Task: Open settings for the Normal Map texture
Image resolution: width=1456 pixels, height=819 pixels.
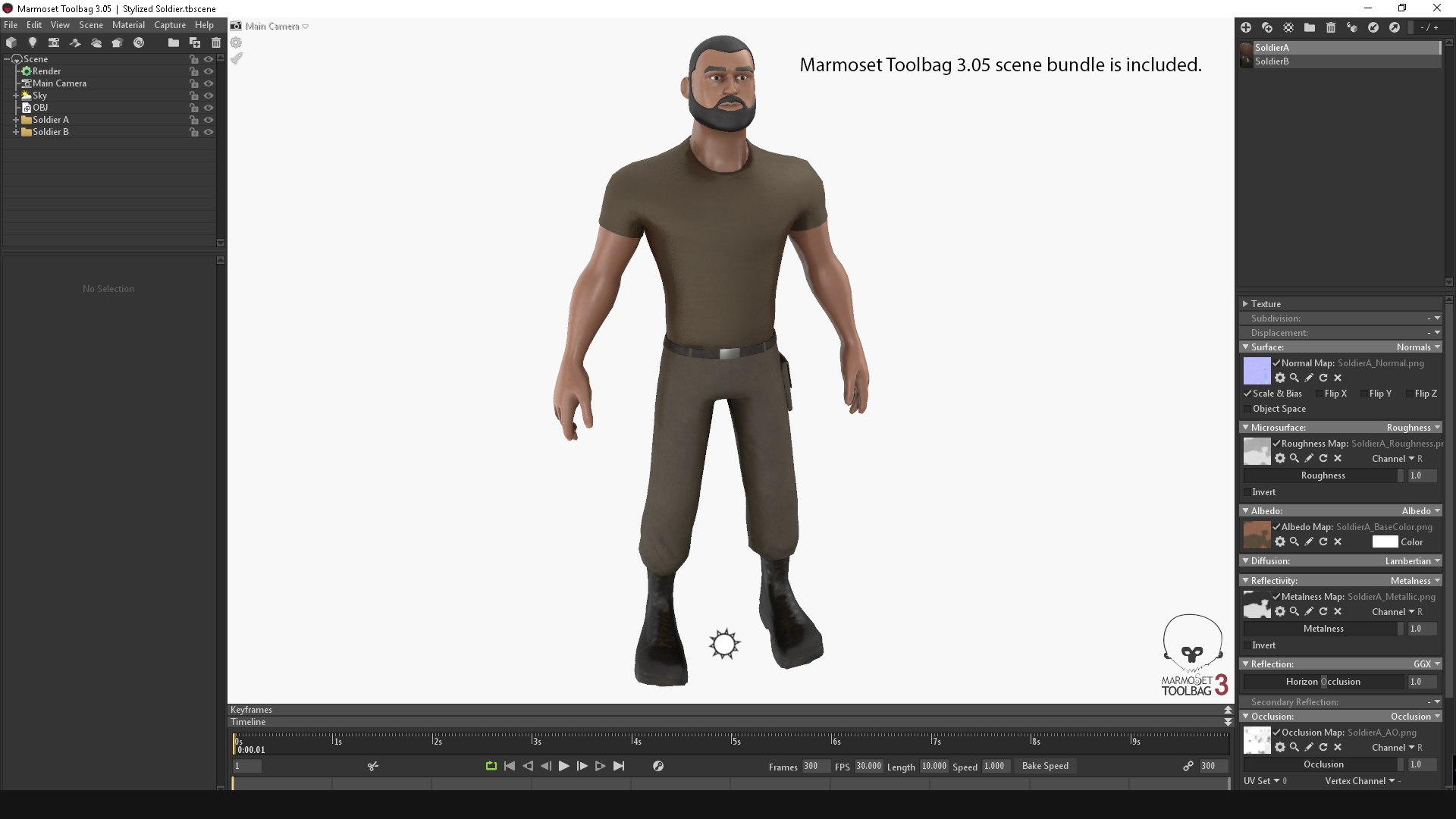Action: pos(1280,378)
